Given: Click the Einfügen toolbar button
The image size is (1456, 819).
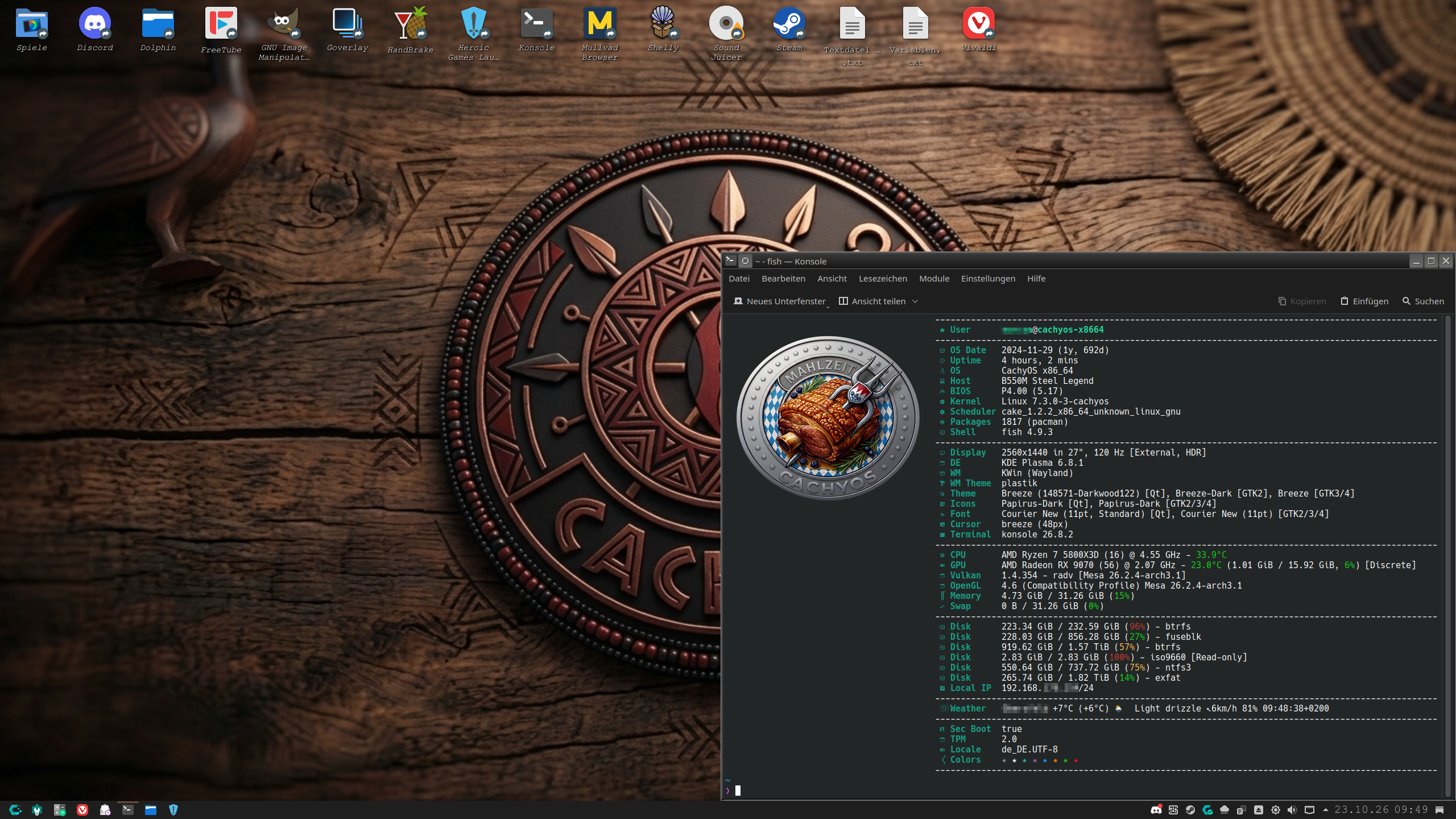Looking at the screenshot, I should click(1364, 301).
